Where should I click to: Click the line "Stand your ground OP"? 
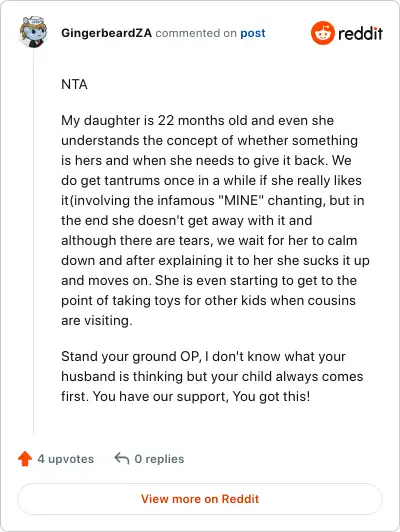point(203,357)
